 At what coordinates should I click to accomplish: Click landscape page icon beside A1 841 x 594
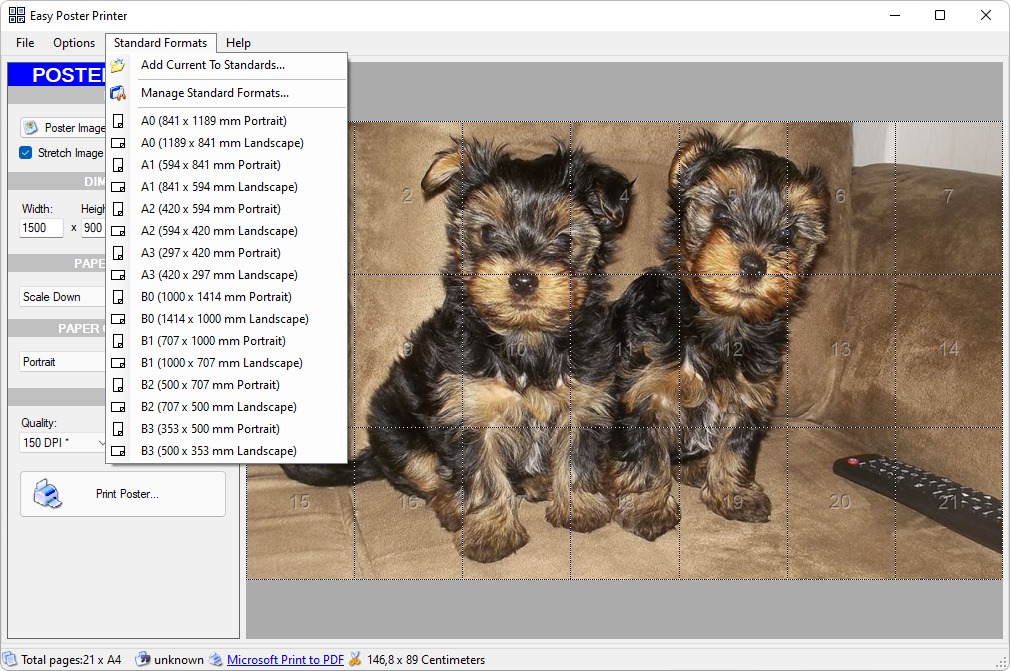click(x=118, y=187)
